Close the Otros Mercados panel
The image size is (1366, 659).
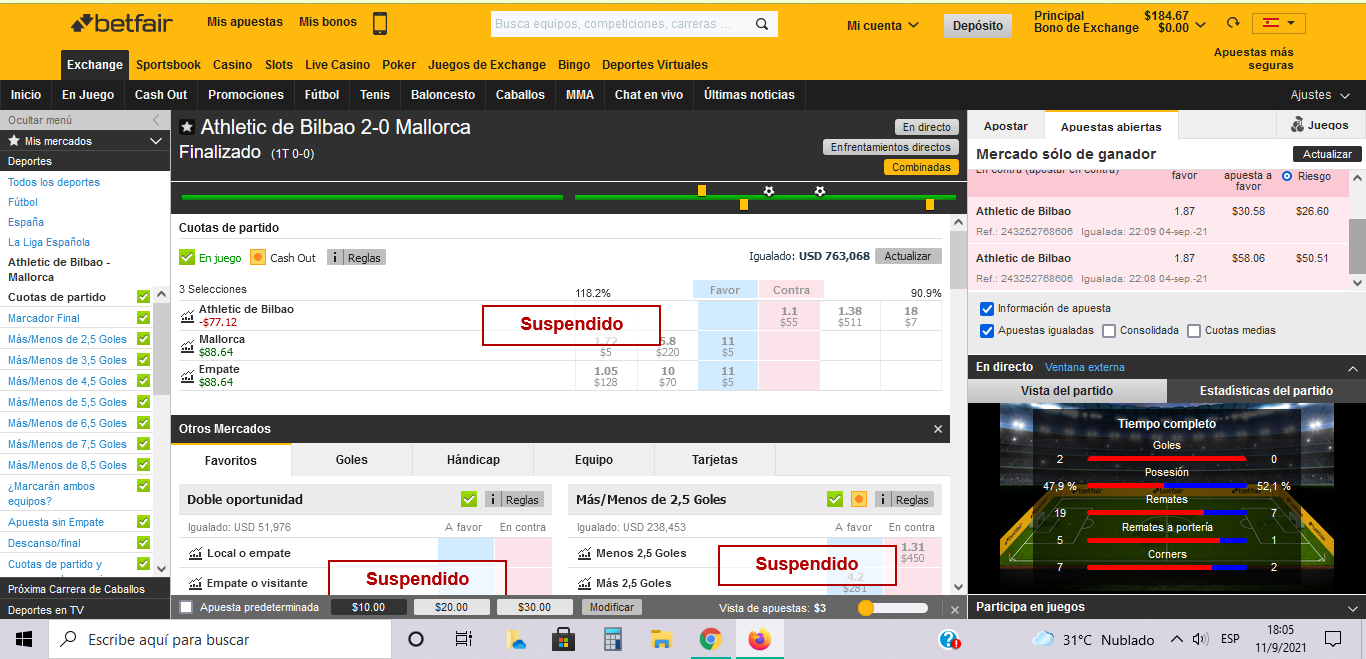938,429
